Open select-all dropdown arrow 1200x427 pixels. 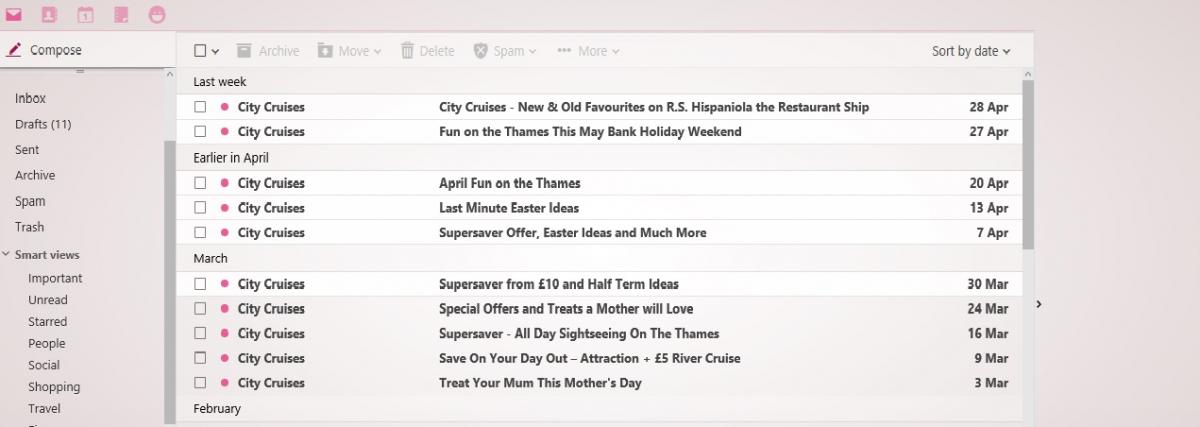215,51
